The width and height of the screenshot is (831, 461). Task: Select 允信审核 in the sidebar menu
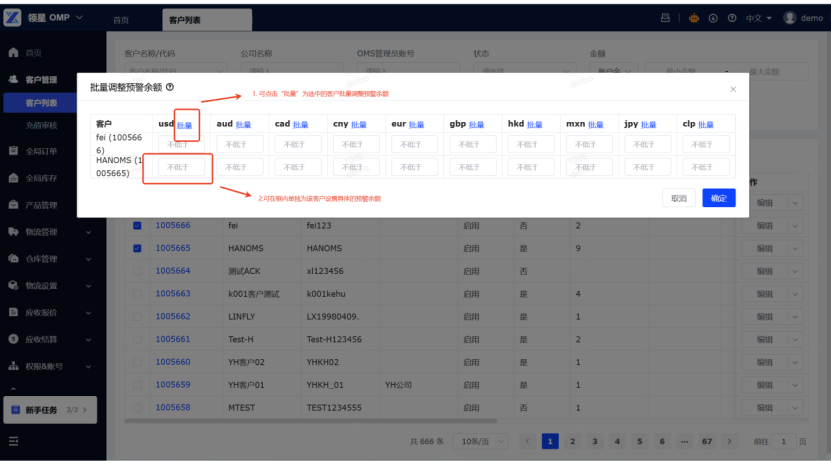tap(41, 126)
